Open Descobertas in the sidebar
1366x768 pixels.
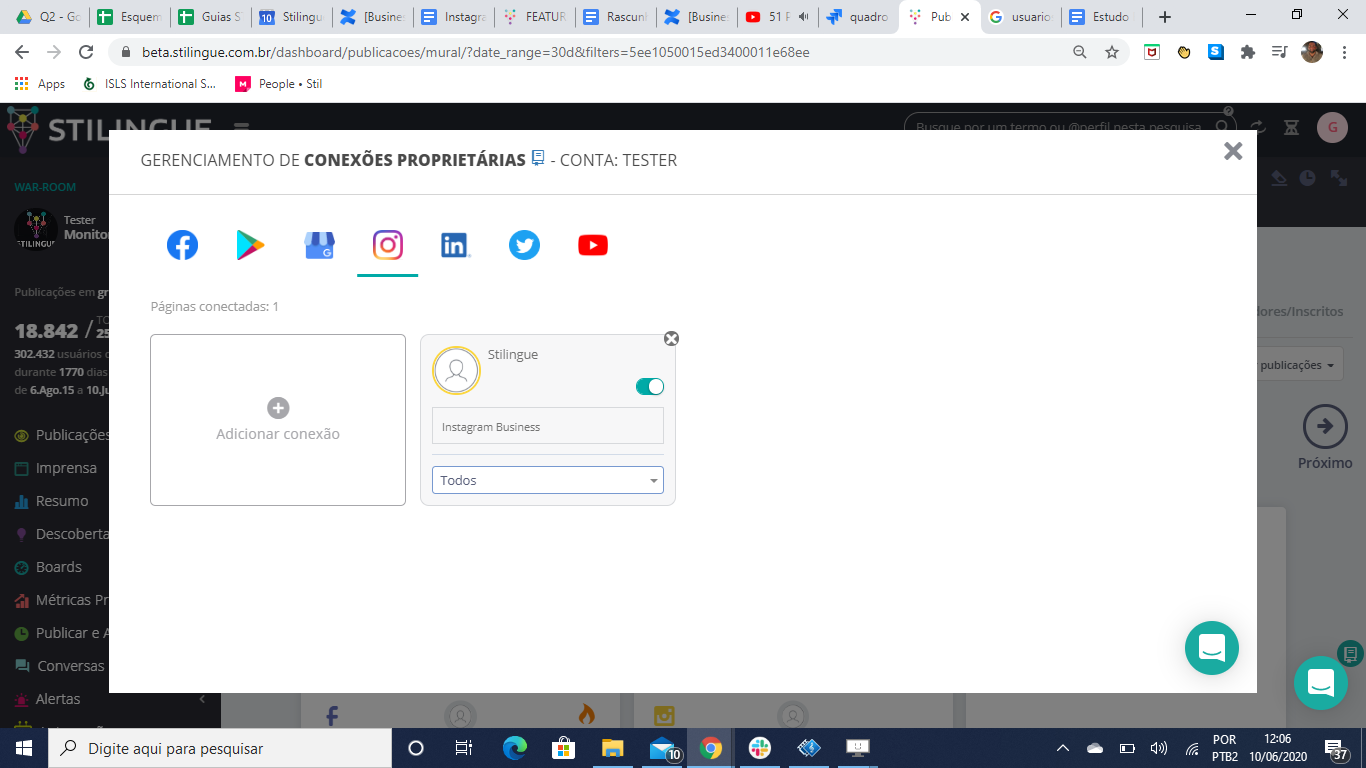point(62,534)
